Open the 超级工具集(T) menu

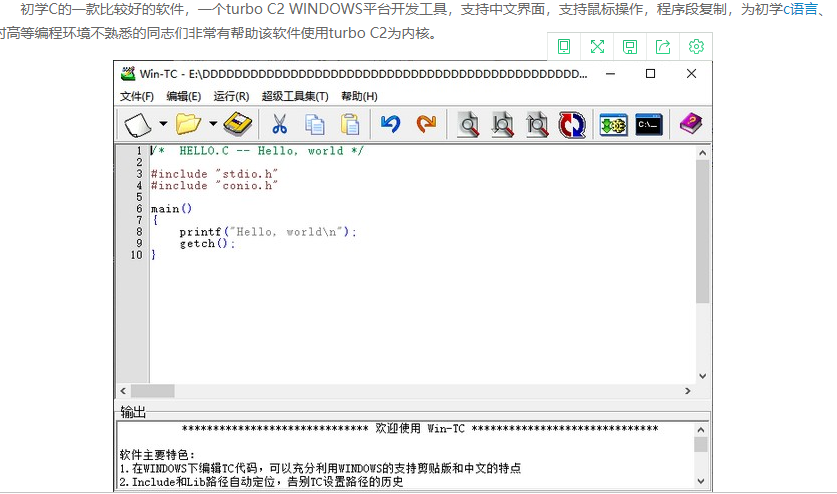coord(295,96)
